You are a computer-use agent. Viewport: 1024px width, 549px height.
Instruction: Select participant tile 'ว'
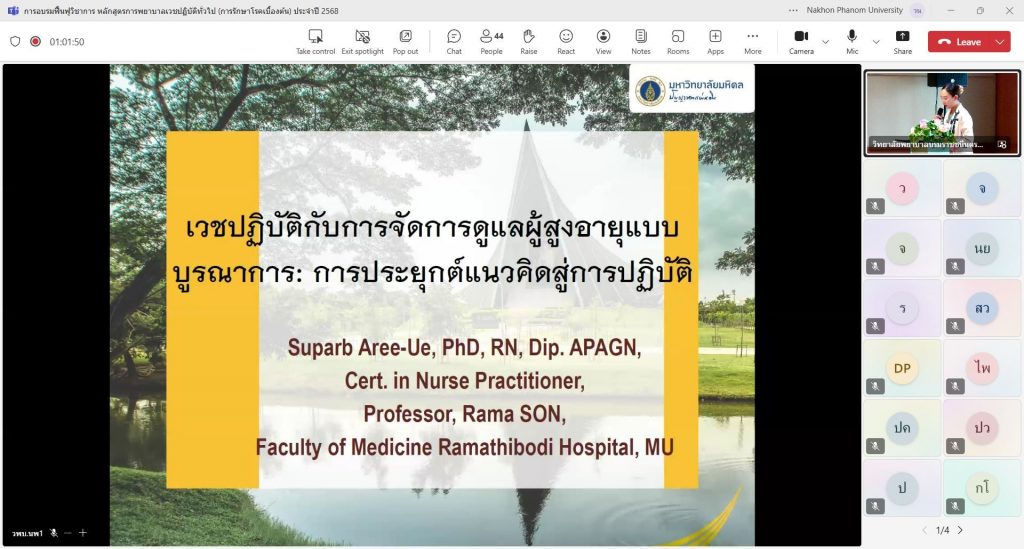pos(902,189)
